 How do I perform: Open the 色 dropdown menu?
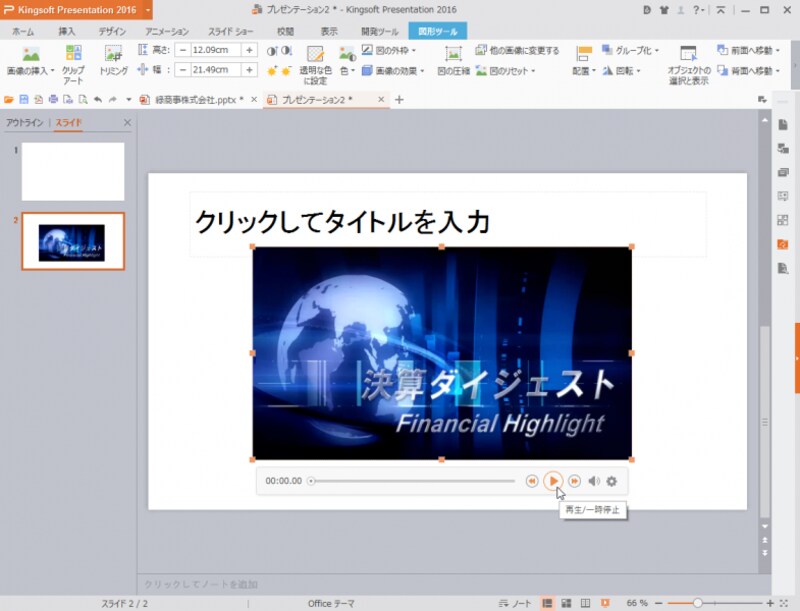[345, 70]
